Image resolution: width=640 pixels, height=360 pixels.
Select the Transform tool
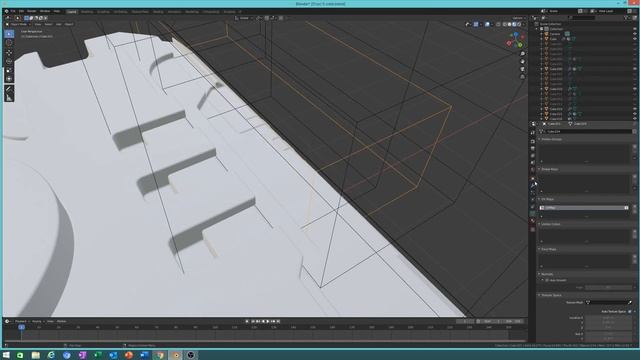coord(9,79)
